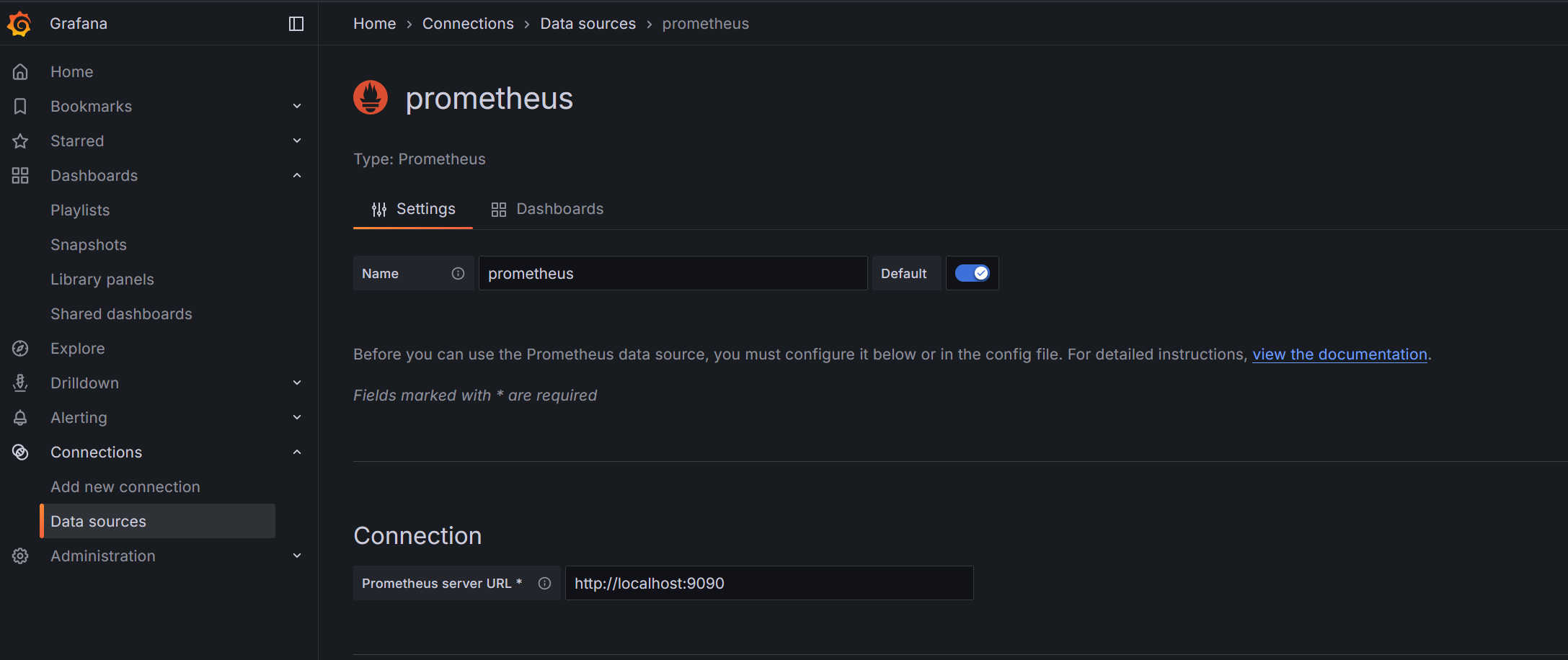The height and width of the screenshot is (660, 1568).
Task: Expand the Starred section chevron
Action: 296,141
